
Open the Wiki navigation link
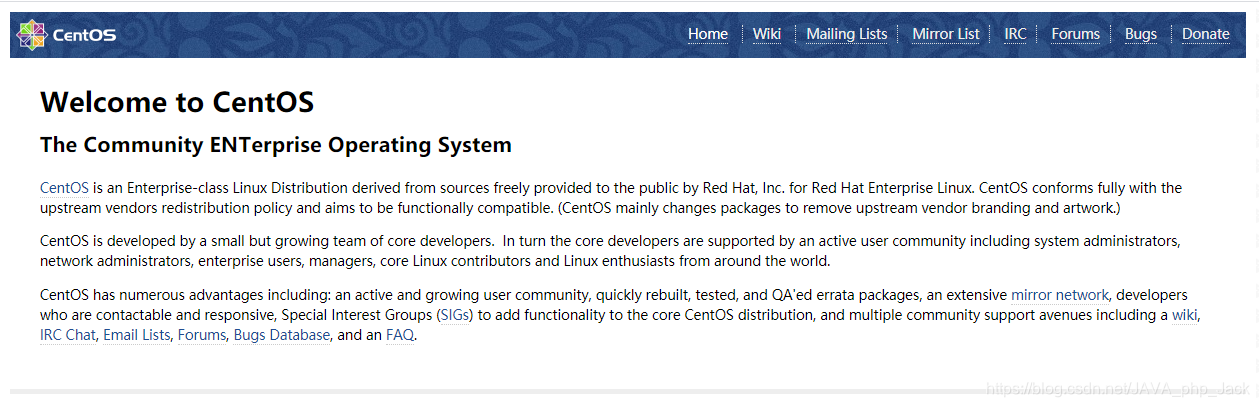pyautogui.click(x=767, y=34)
